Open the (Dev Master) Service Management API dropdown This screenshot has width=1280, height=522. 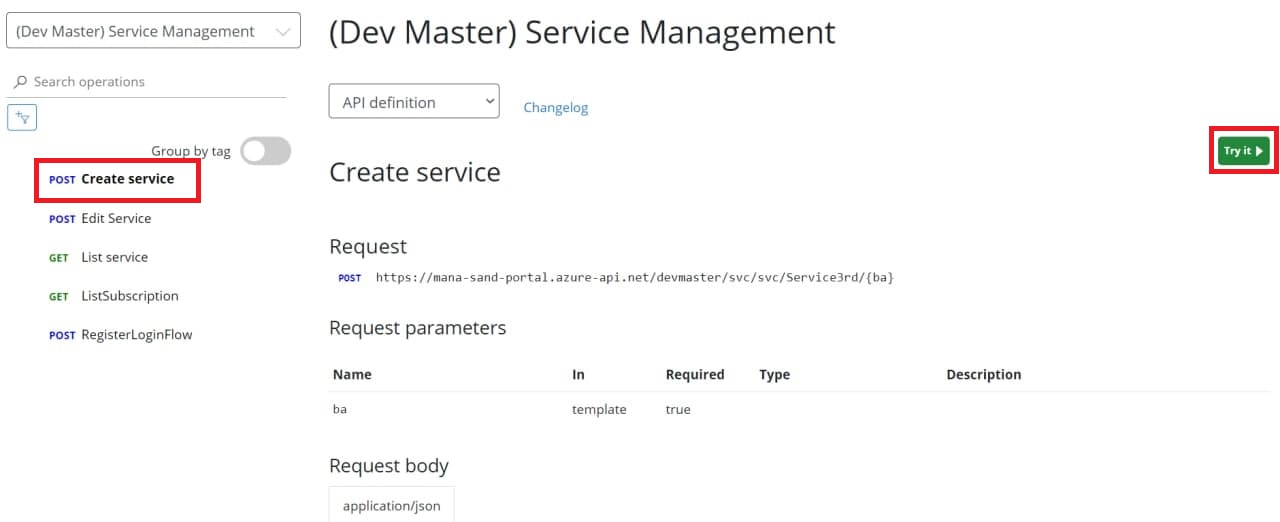coord(153,31)
